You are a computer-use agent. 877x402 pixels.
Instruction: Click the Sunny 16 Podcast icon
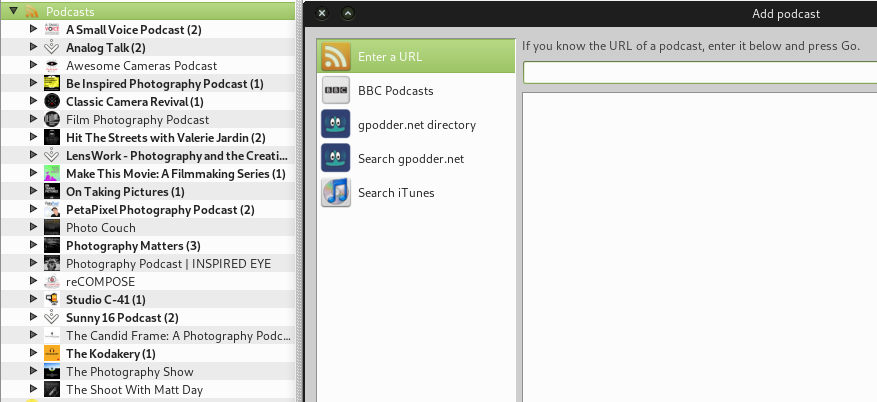[51, 318]
